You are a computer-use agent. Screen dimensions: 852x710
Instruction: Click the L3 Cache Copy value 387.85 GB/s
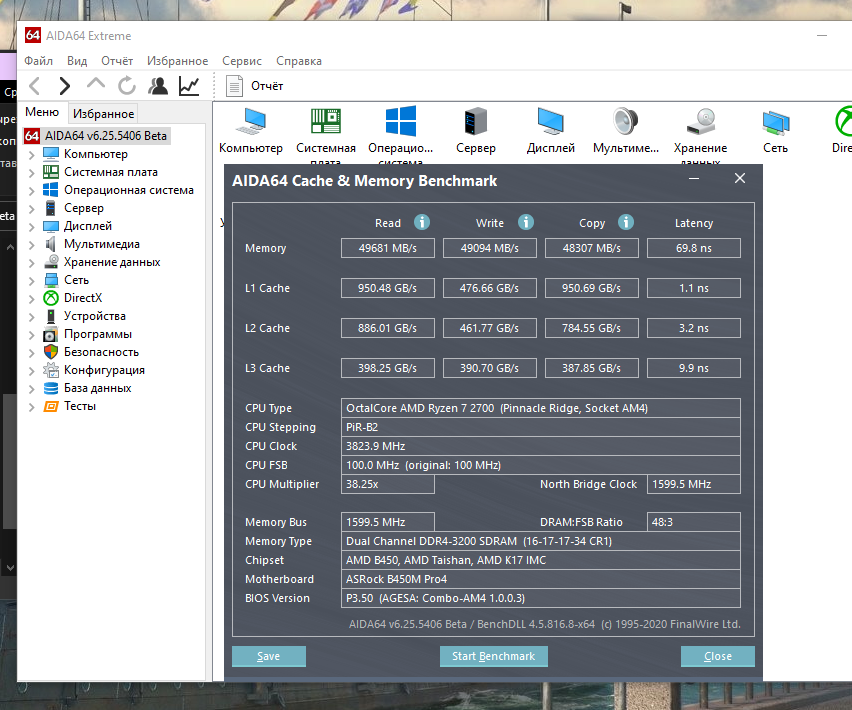click(591, 368)
